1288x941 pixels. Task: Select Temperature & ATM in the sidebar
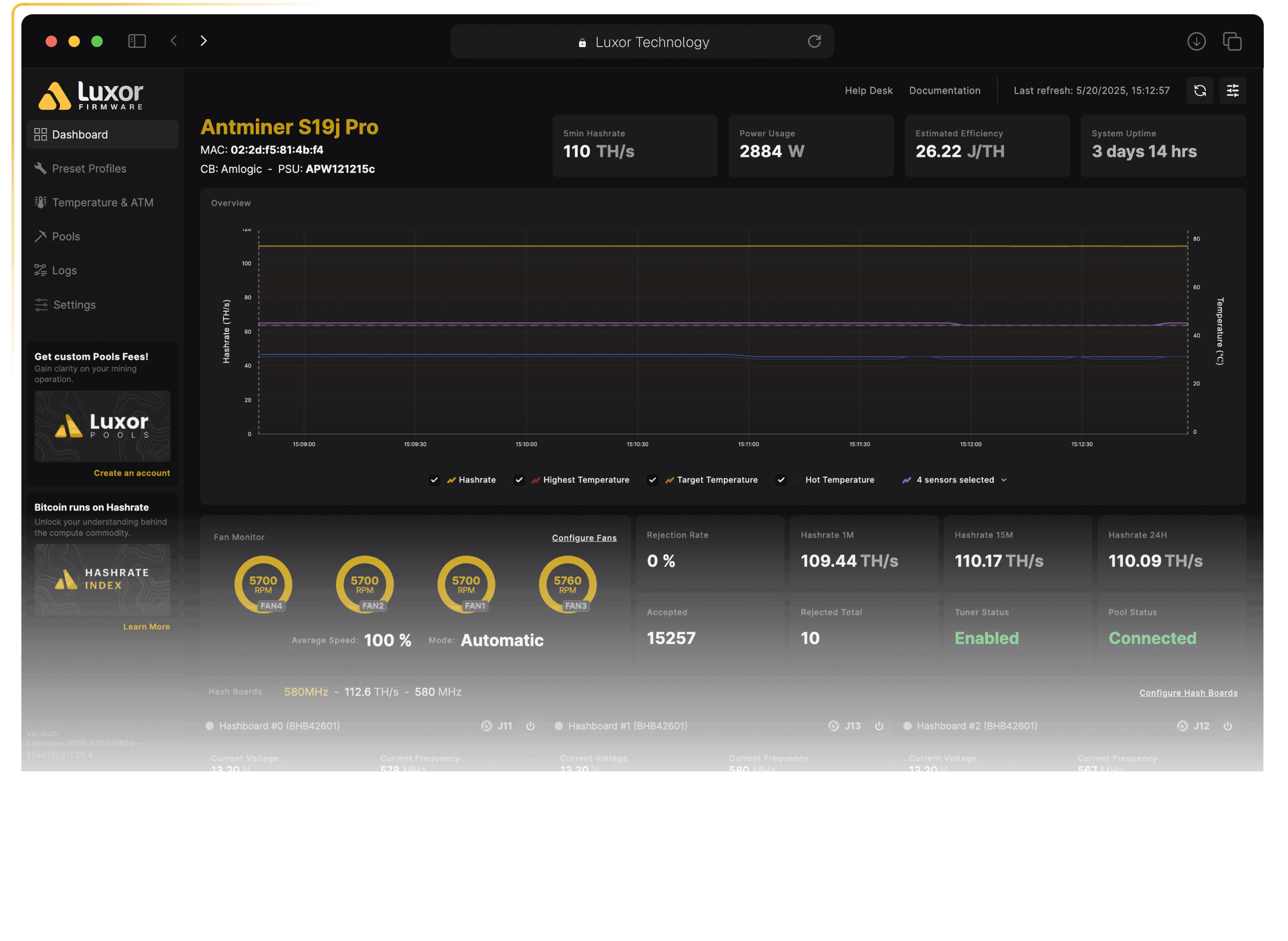point(103,202)
